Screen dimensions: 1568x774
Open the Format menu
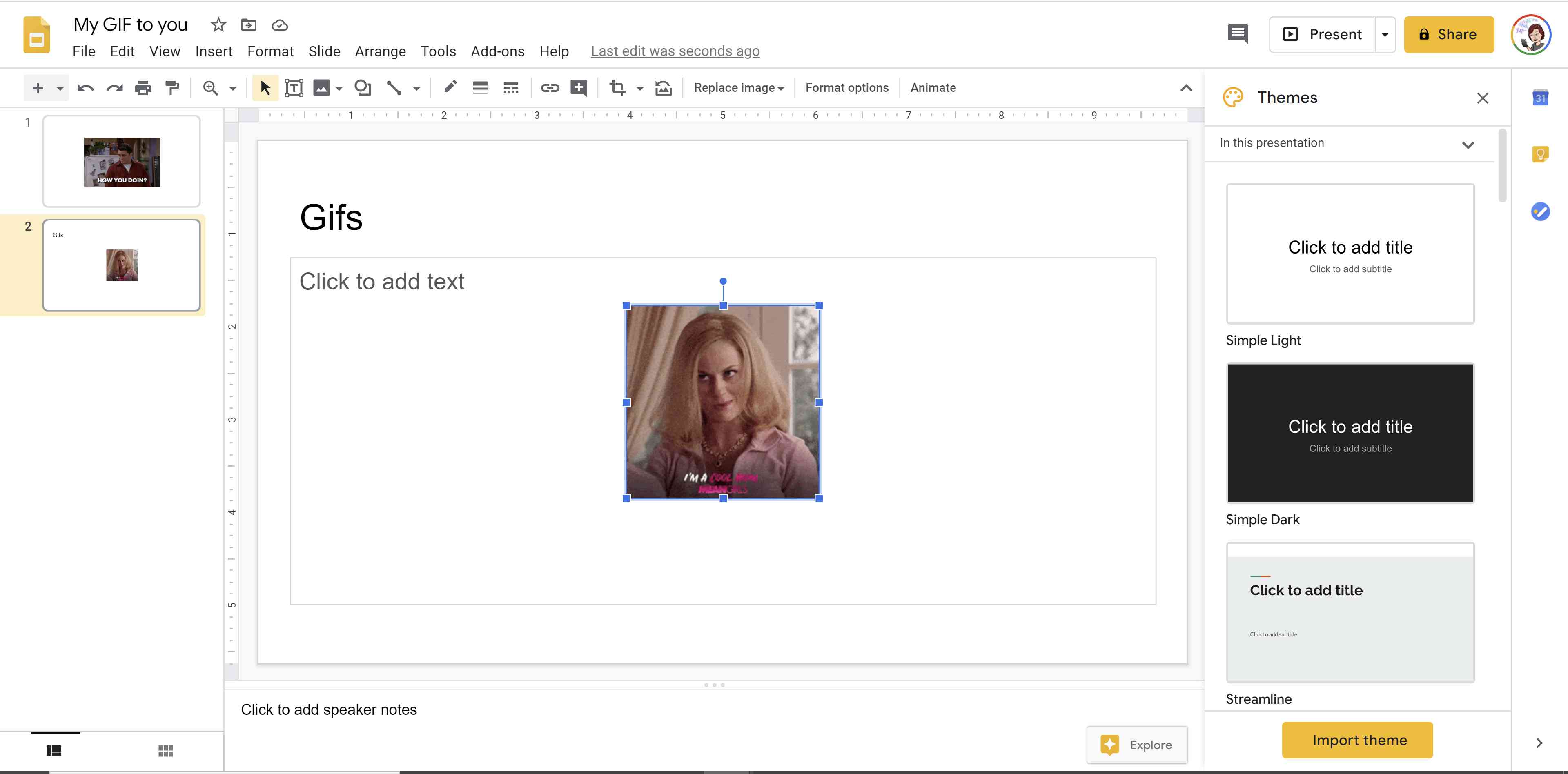pyautogui.click(x=270, y=52)
